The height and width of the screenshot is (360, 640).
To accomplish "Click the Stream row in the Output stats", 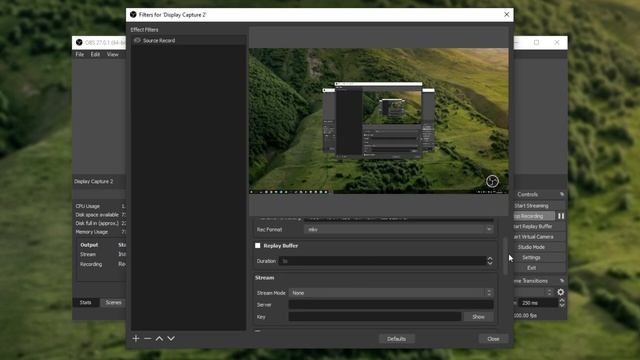I will pos(102,254).
